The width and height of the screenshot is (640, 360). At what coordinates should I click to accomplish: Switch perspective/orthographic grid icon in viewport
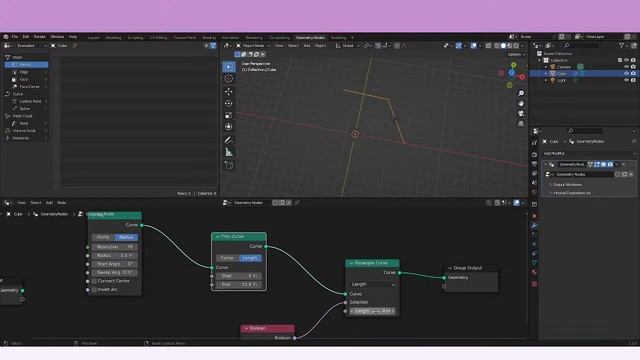pyautogui.click(x=521, y=123)
